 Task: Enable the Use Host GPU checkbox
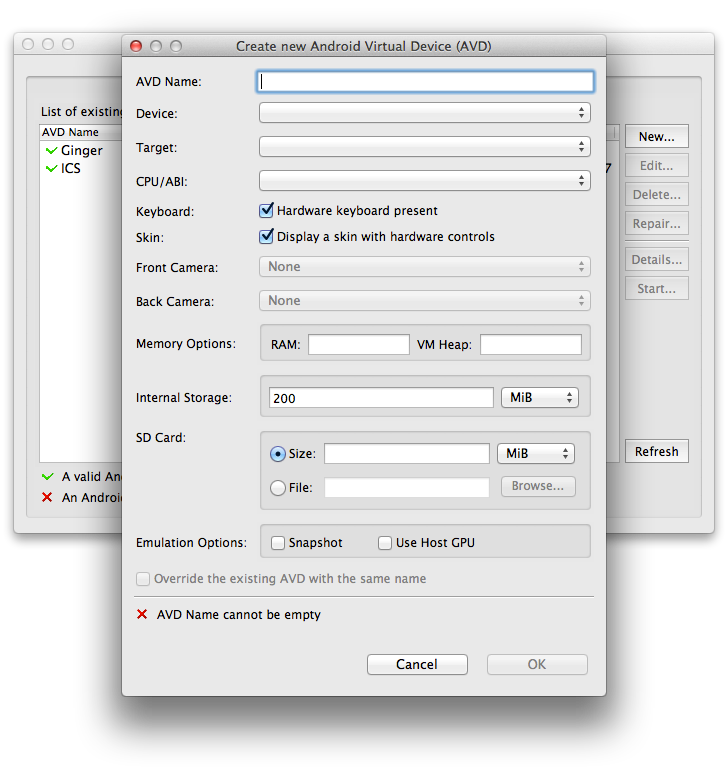pyautogui.click(x=385, y=543)
